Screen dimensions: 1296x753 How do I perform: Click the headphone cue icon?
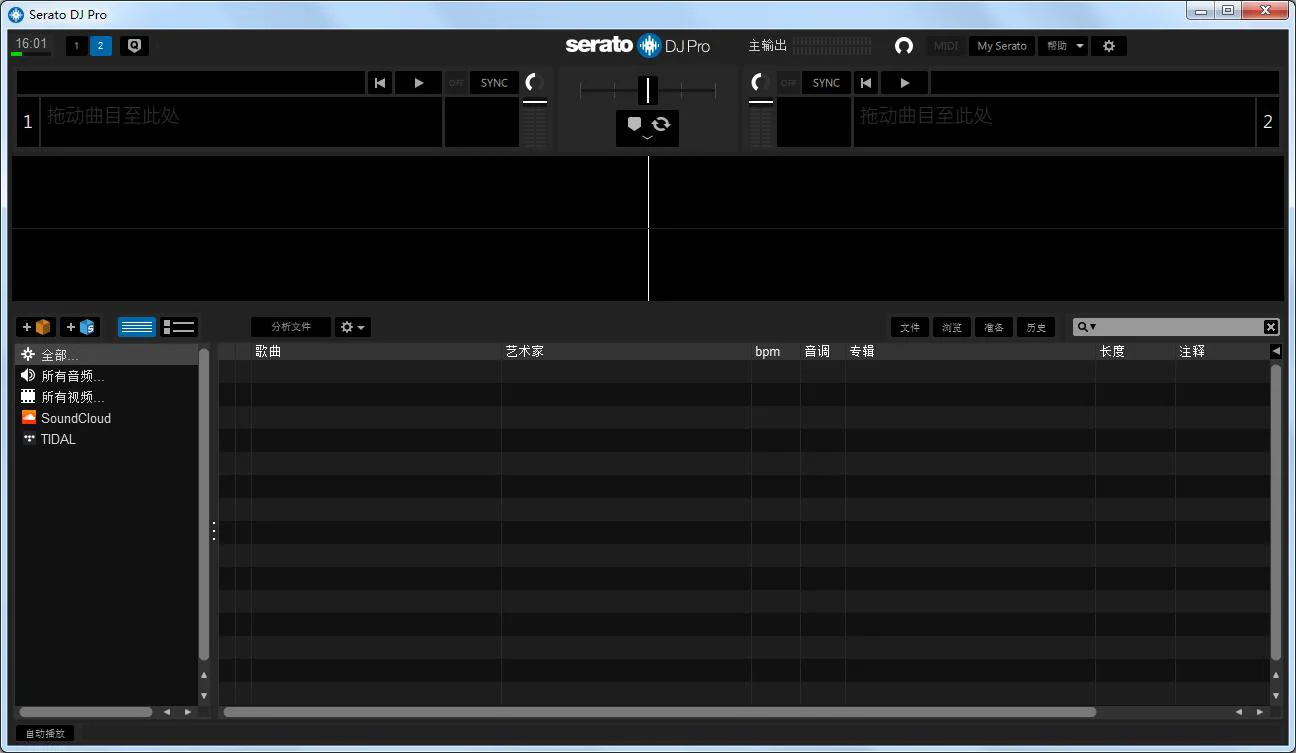(x=904, y=46)
